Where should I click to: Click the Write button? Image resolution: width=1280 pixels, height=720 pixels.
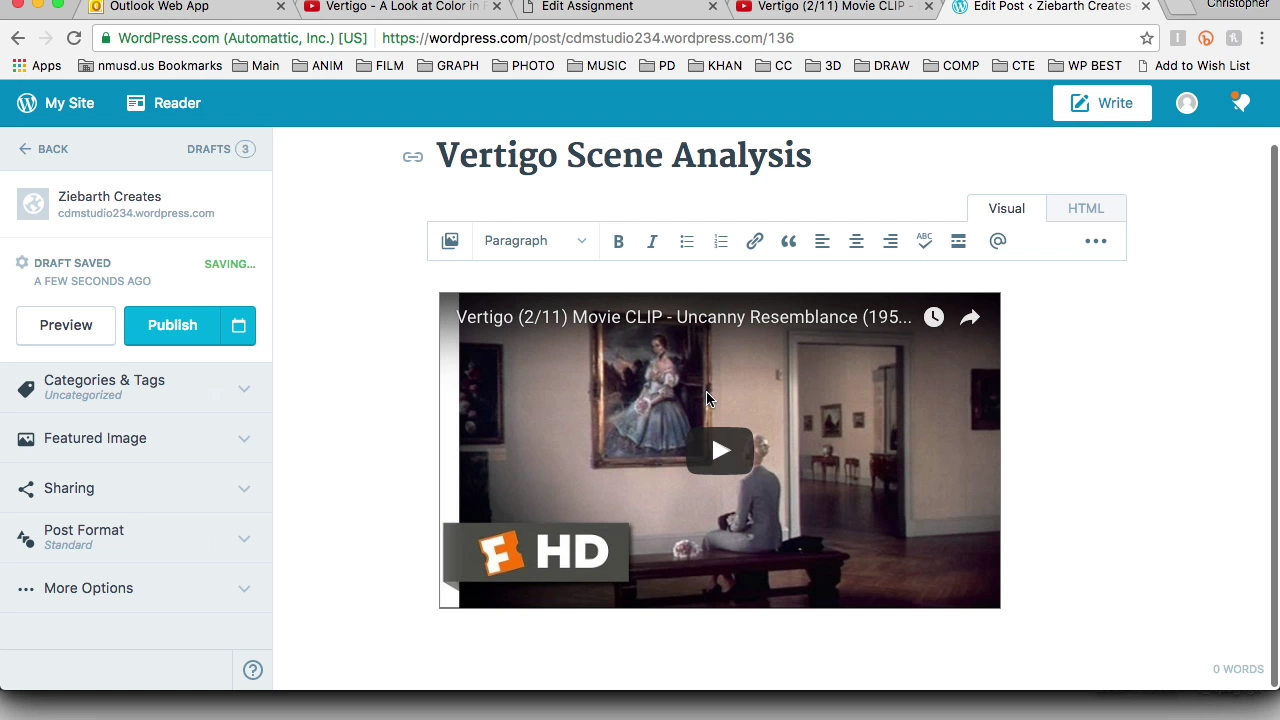1102,103
